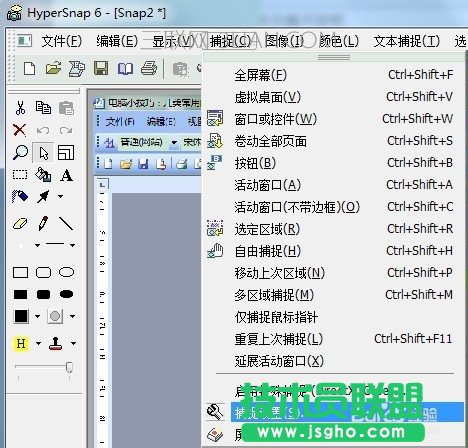
Task: Select the paint bucket fill tool
Action: [43, 175]
